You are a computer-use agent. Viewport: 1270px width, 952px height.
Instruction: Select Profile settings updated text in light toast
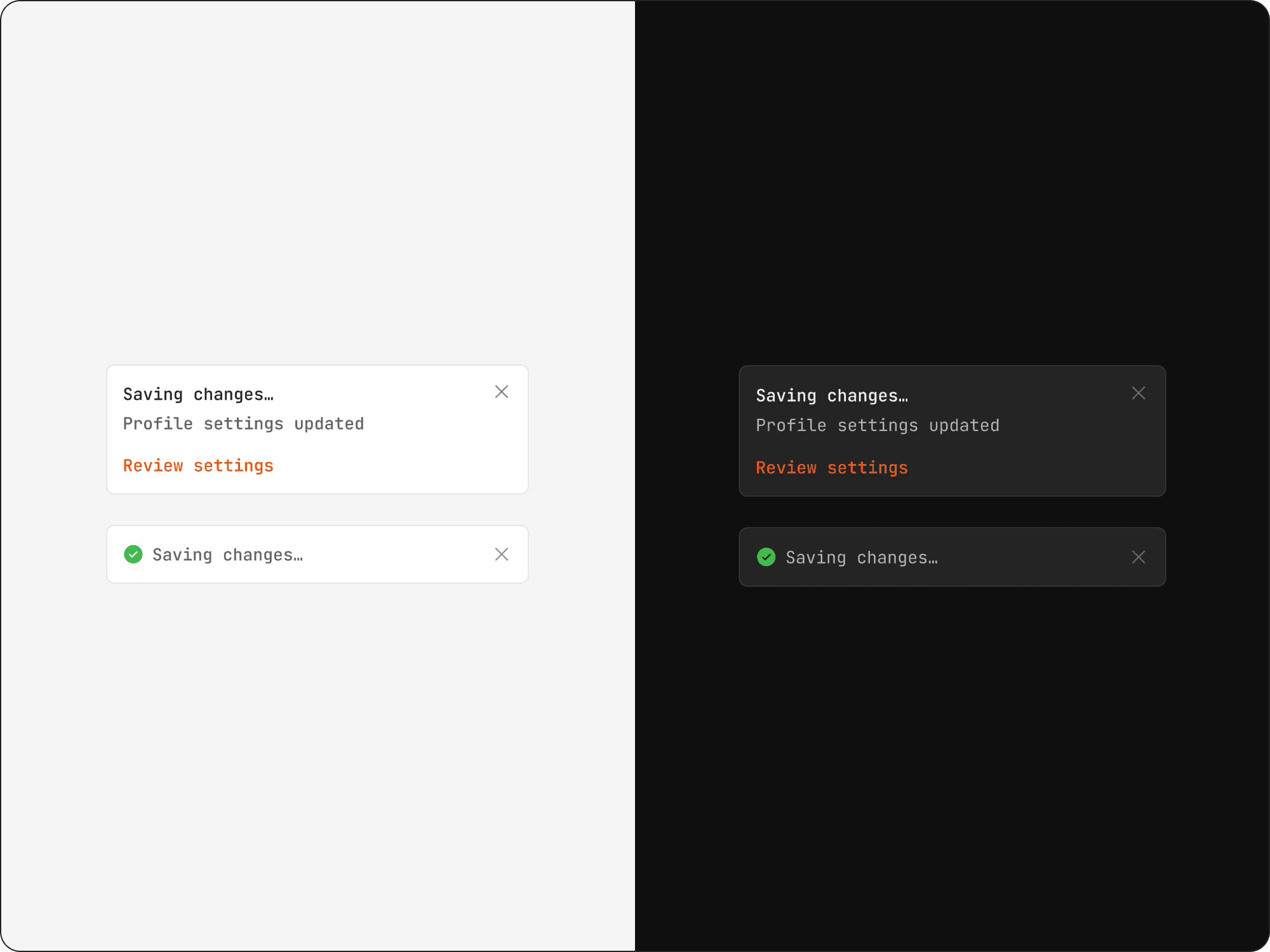(x=243, y=424)
